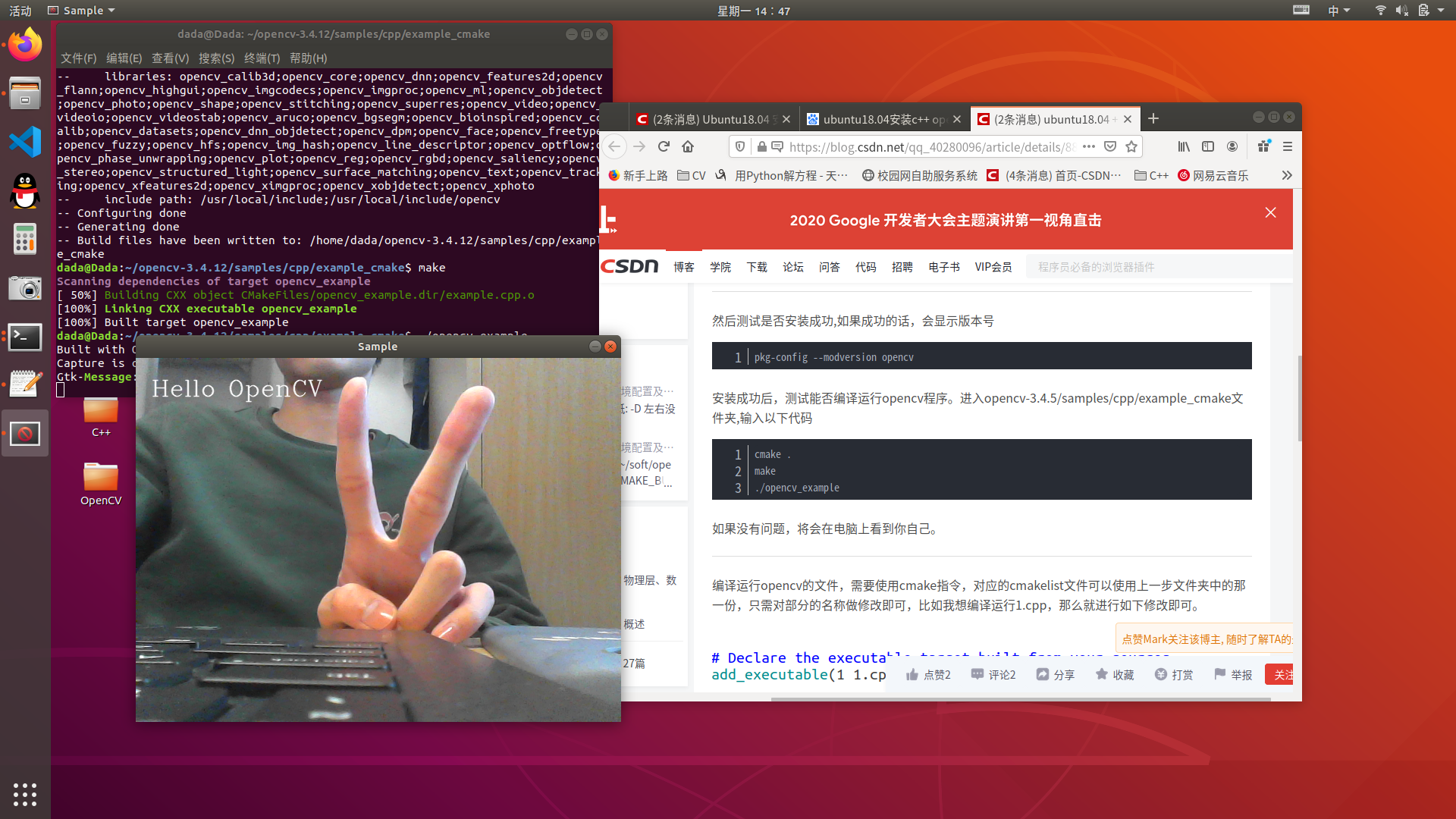The image size is (1456, 819).
Task: Open terminal 查看(V) menu
Action: tap(171, 58)
